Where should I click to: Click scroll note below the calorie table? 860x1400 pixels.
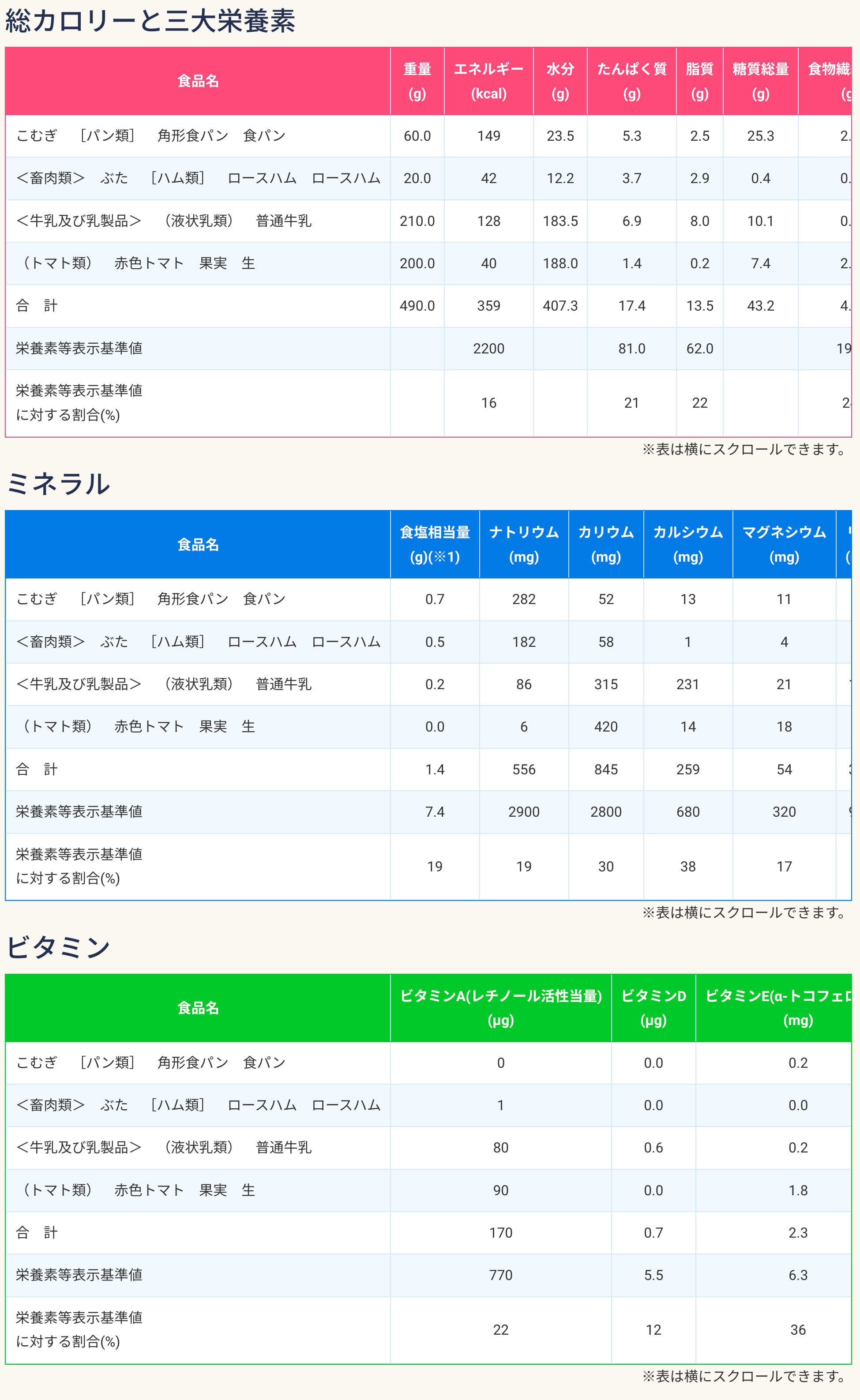[x=744, y=449]
